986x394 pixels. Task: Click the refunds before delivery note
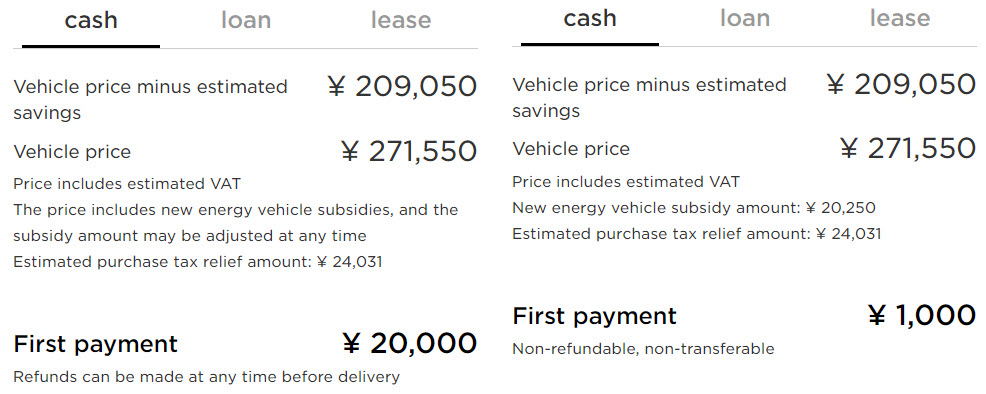[x=206, y=377]
